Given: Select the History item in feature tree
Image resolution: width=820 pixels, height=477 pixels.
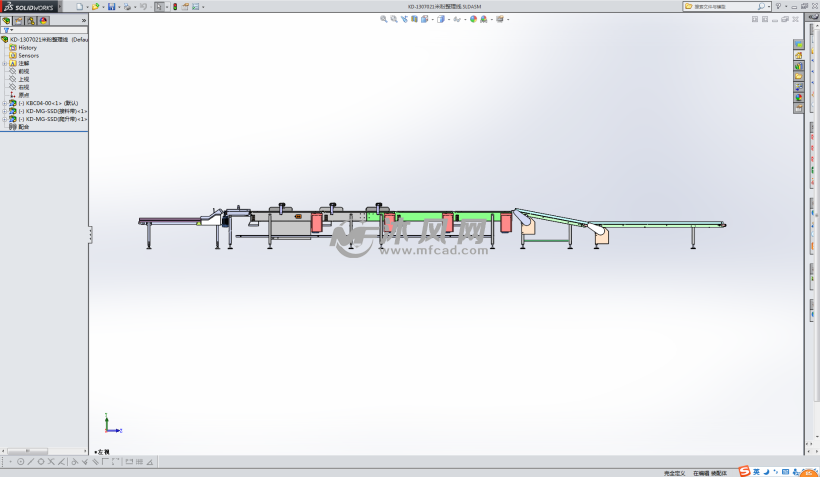Looking at the screenshot, I should [27, 47].
